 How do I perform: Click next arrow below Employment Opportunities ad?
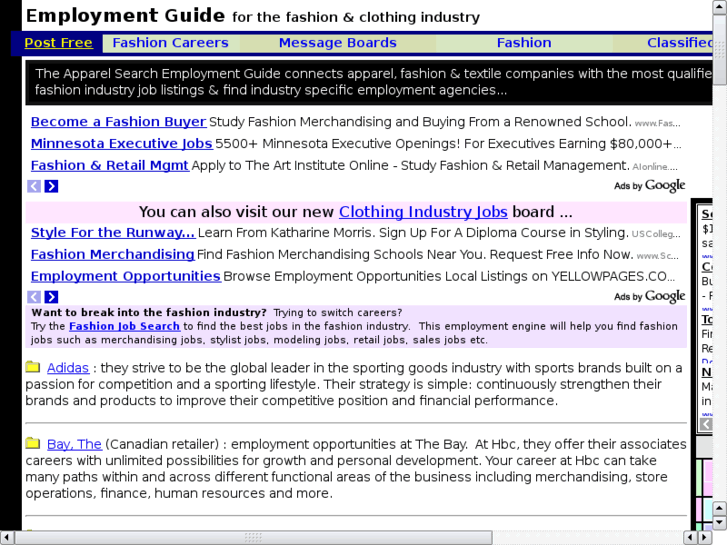pos(51,297)
